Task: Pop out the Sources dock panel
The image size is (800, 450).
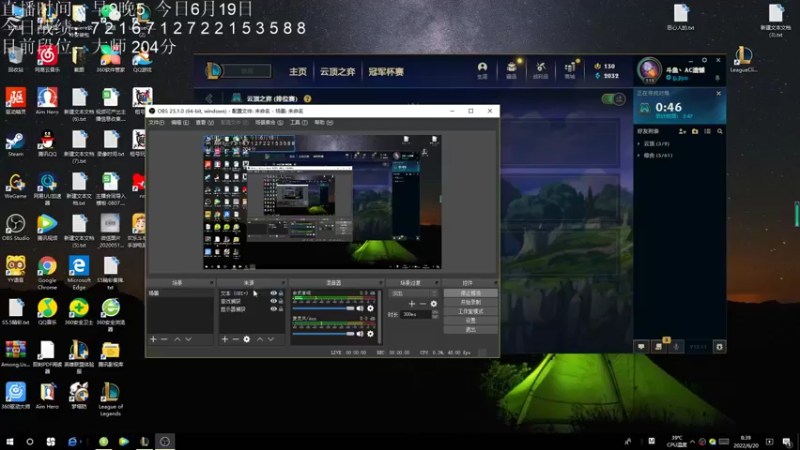Action: click(283, 282)
